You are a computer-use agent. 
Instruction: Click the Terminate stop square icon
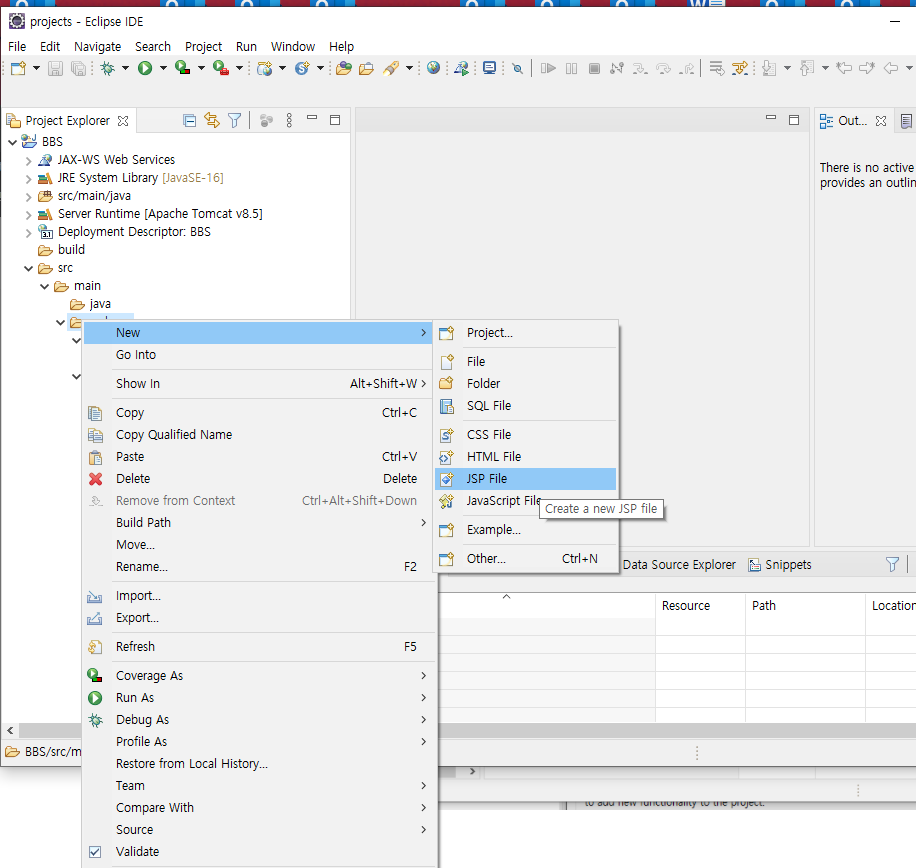tap(594, 68)
